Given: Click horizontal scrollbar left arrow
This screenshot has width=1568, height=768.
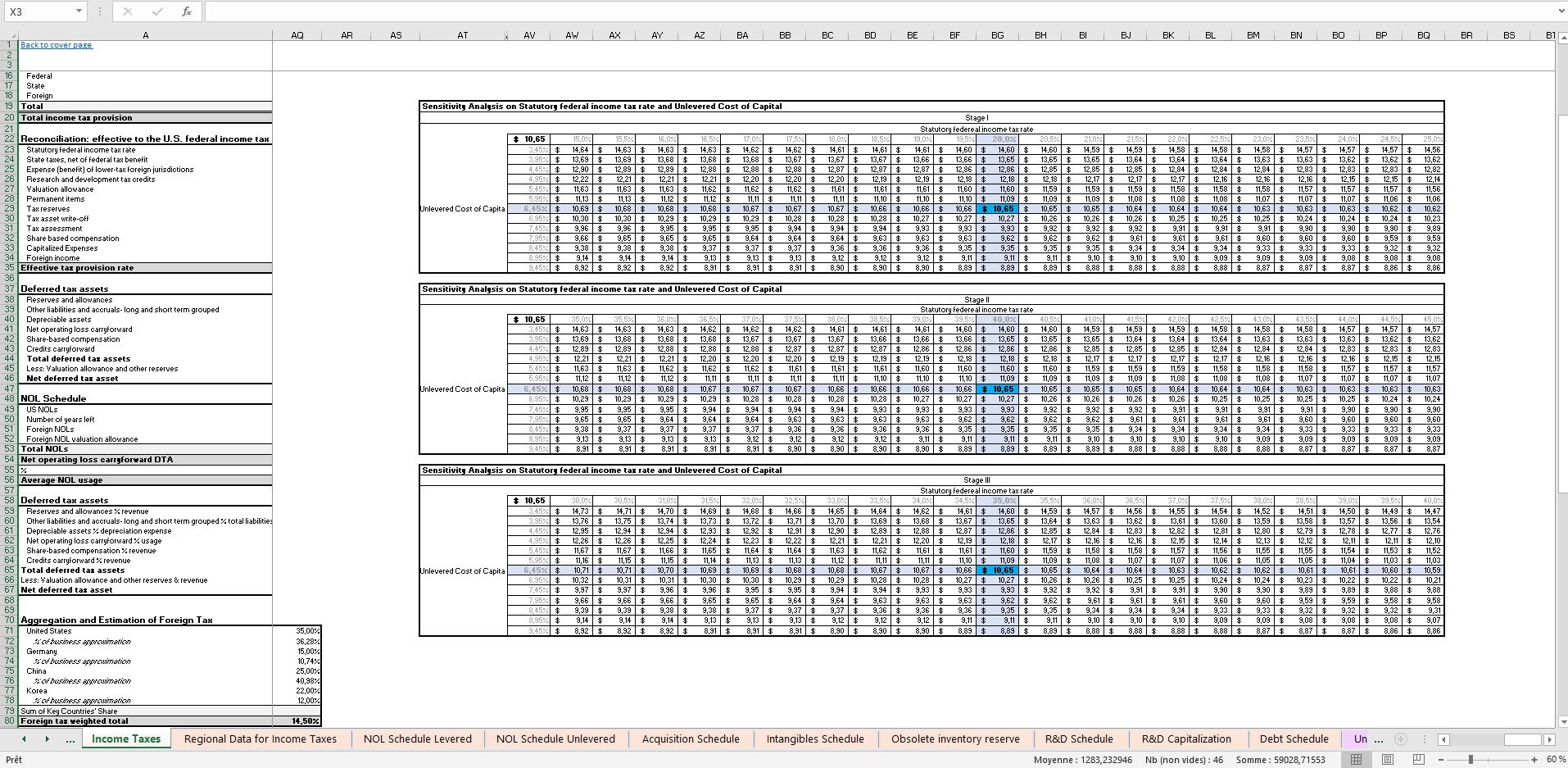Looking at the screenshot, I should point(1443,739).
